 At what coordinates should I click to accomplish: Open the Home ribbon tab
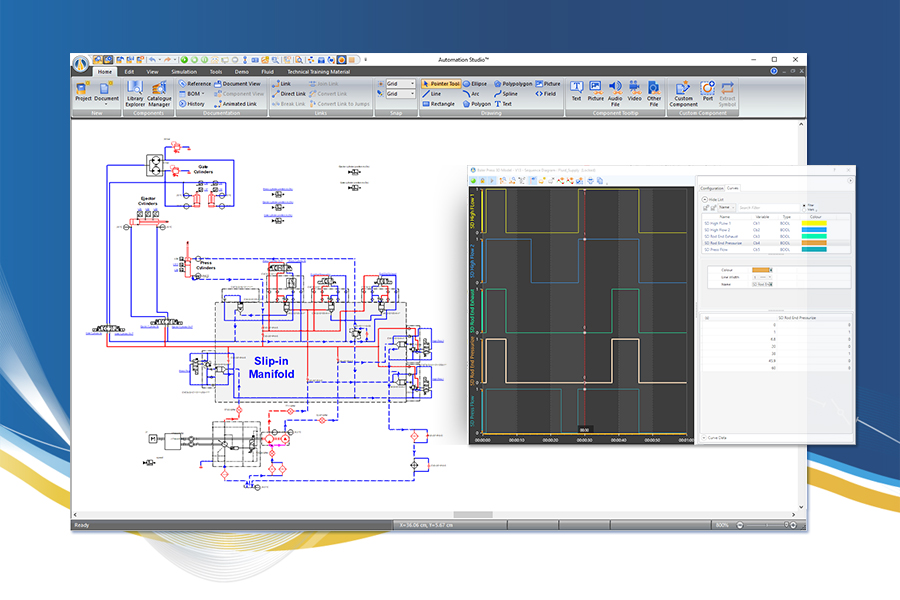104,72
